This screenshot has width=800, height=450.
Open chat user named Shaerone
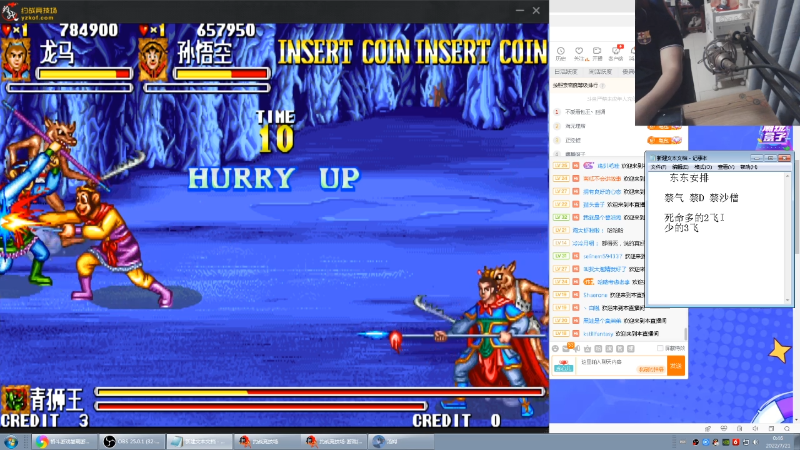click(x=595, y=295)
